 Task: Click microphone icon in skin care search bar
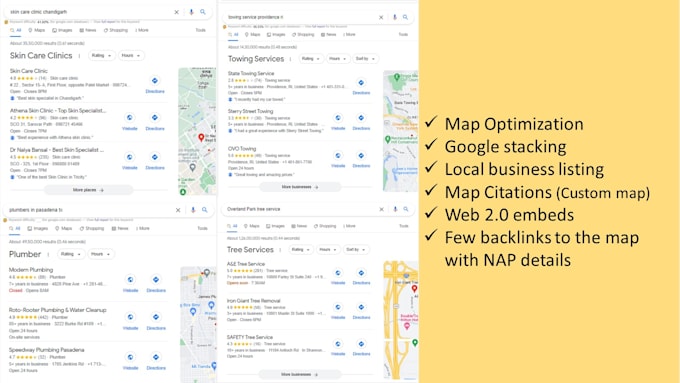coord(191,12)
